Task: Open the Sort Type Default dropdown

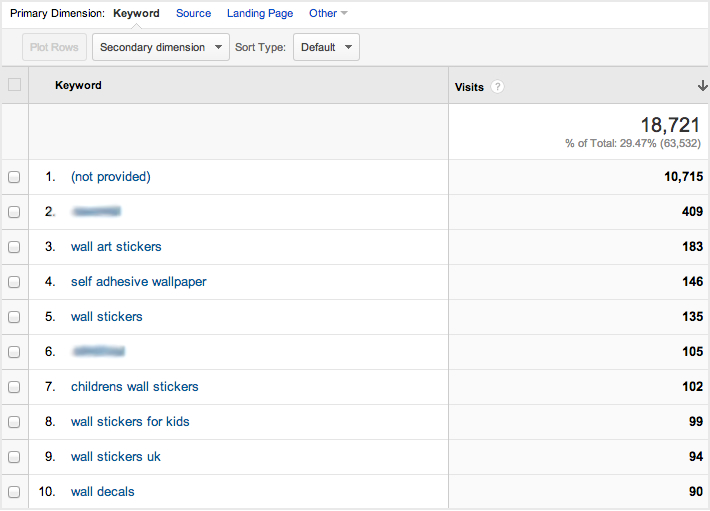Action: click(x=326, y=47)
